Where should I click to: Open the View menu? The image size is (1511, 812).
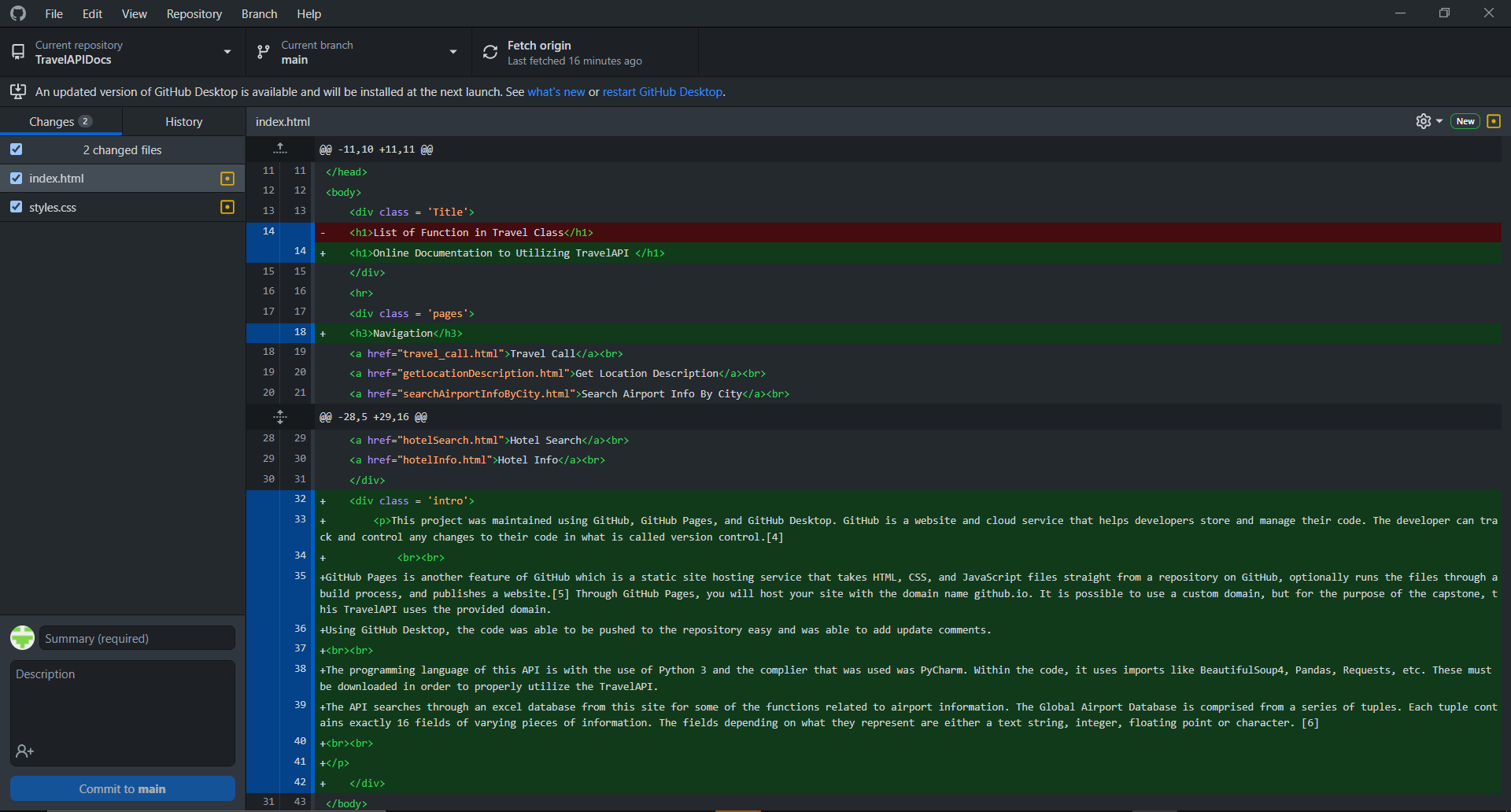134,14
